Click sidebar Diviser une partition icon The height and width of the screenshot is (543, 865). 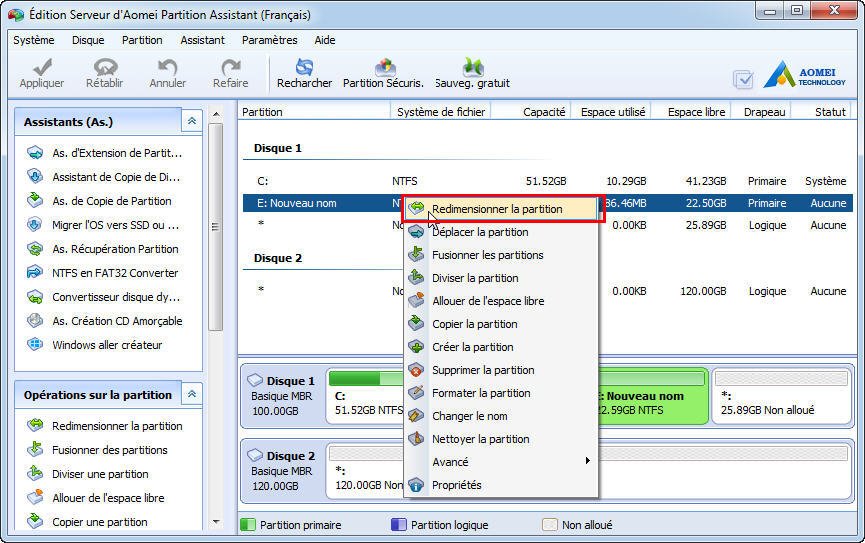tap(35, 473)
